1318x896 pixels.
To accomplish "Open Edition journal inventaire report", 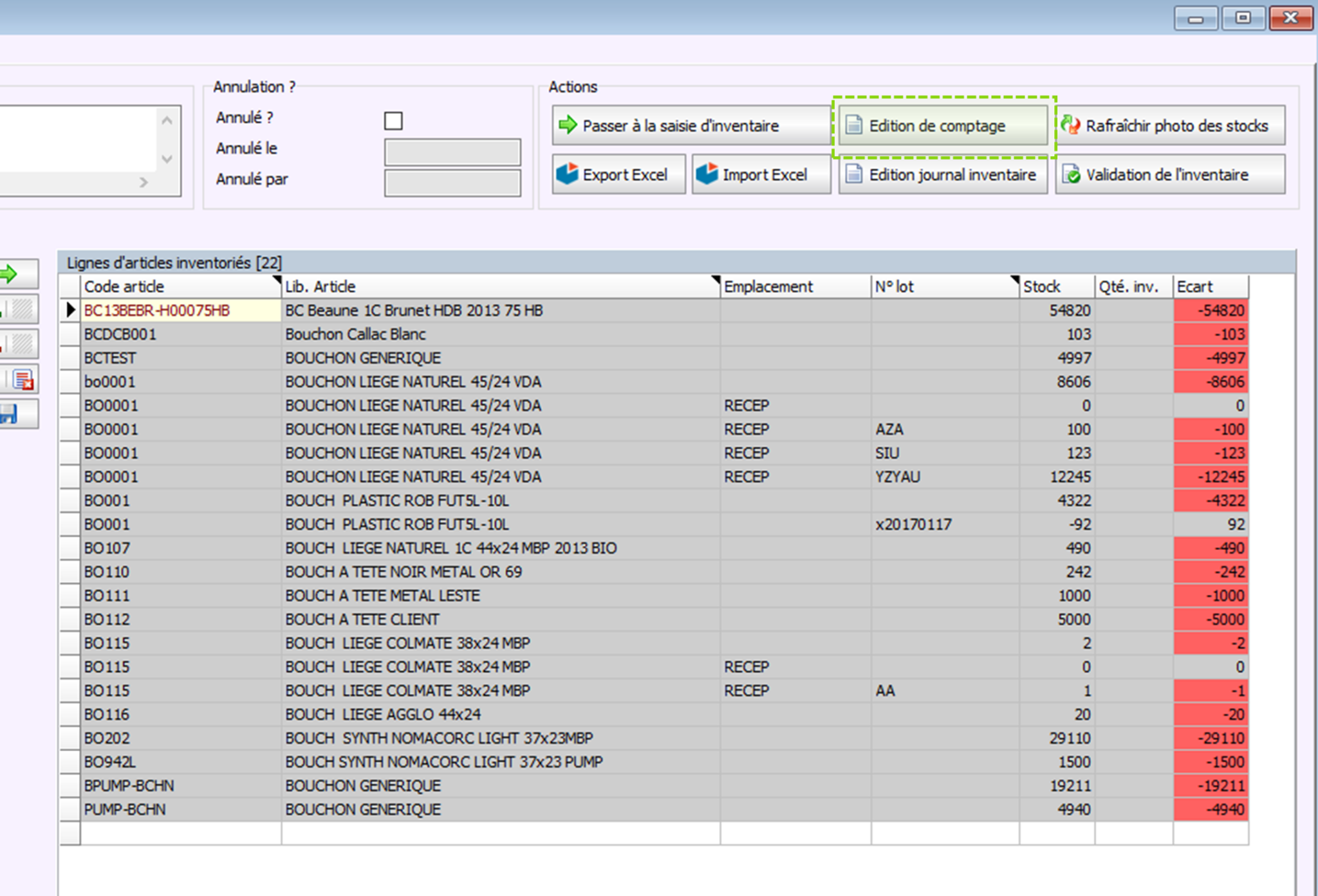I will pyautogui.click(x=943, y=175).
